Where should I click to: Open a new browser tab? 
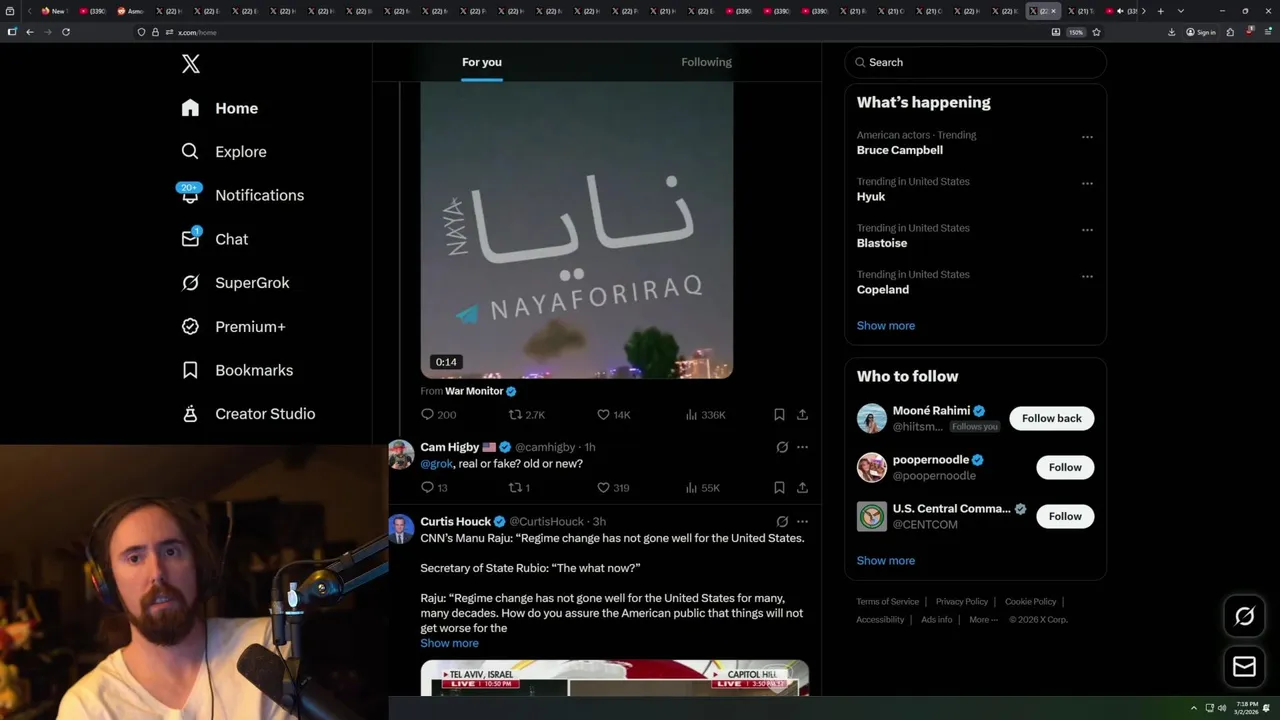1160,11
